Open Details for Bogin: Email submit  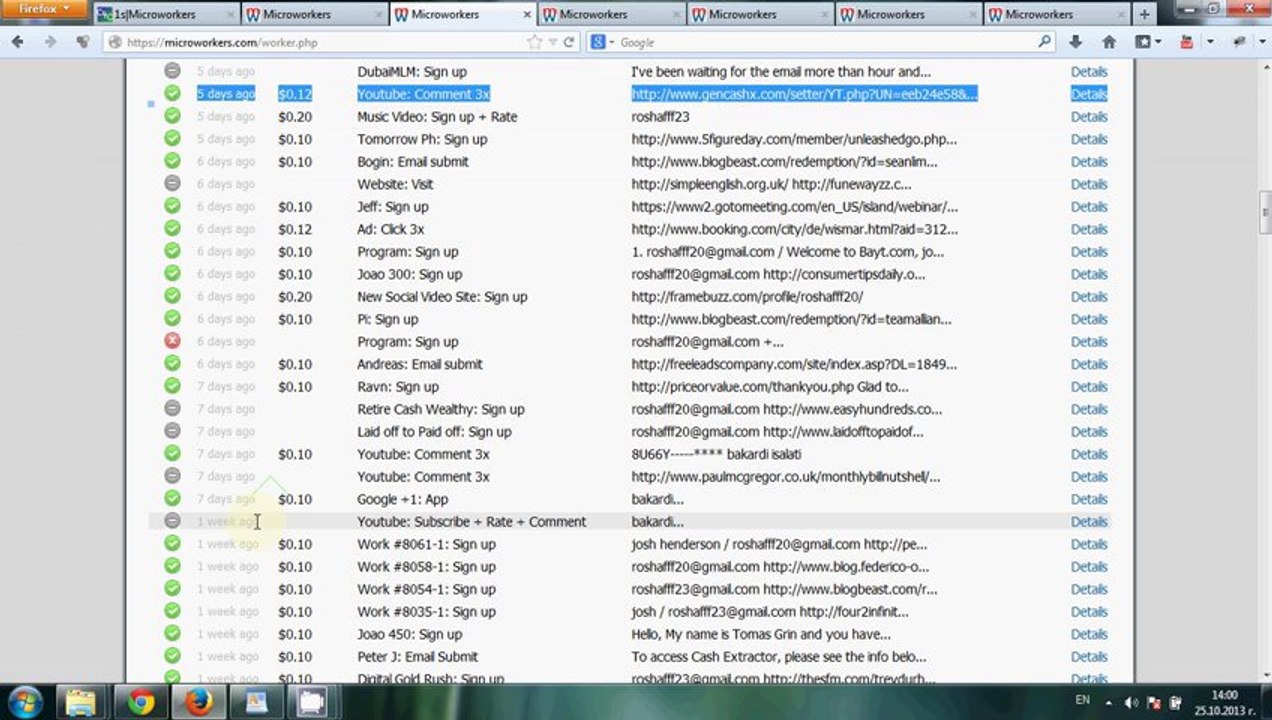click(x=1089, y=161)
